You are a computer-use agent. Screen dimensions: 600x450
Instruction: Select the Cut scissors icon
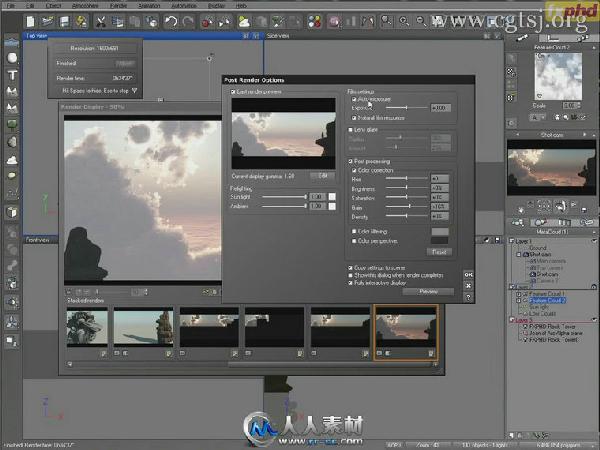coord(101,21)
